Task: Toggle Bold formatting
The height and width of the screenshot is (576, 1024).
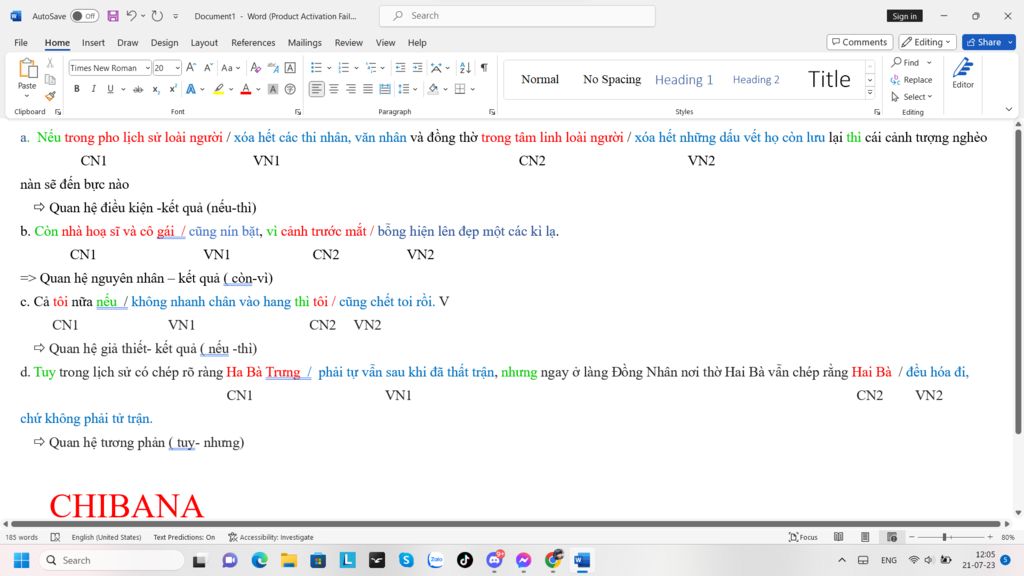Action: (x=77, y=89)
